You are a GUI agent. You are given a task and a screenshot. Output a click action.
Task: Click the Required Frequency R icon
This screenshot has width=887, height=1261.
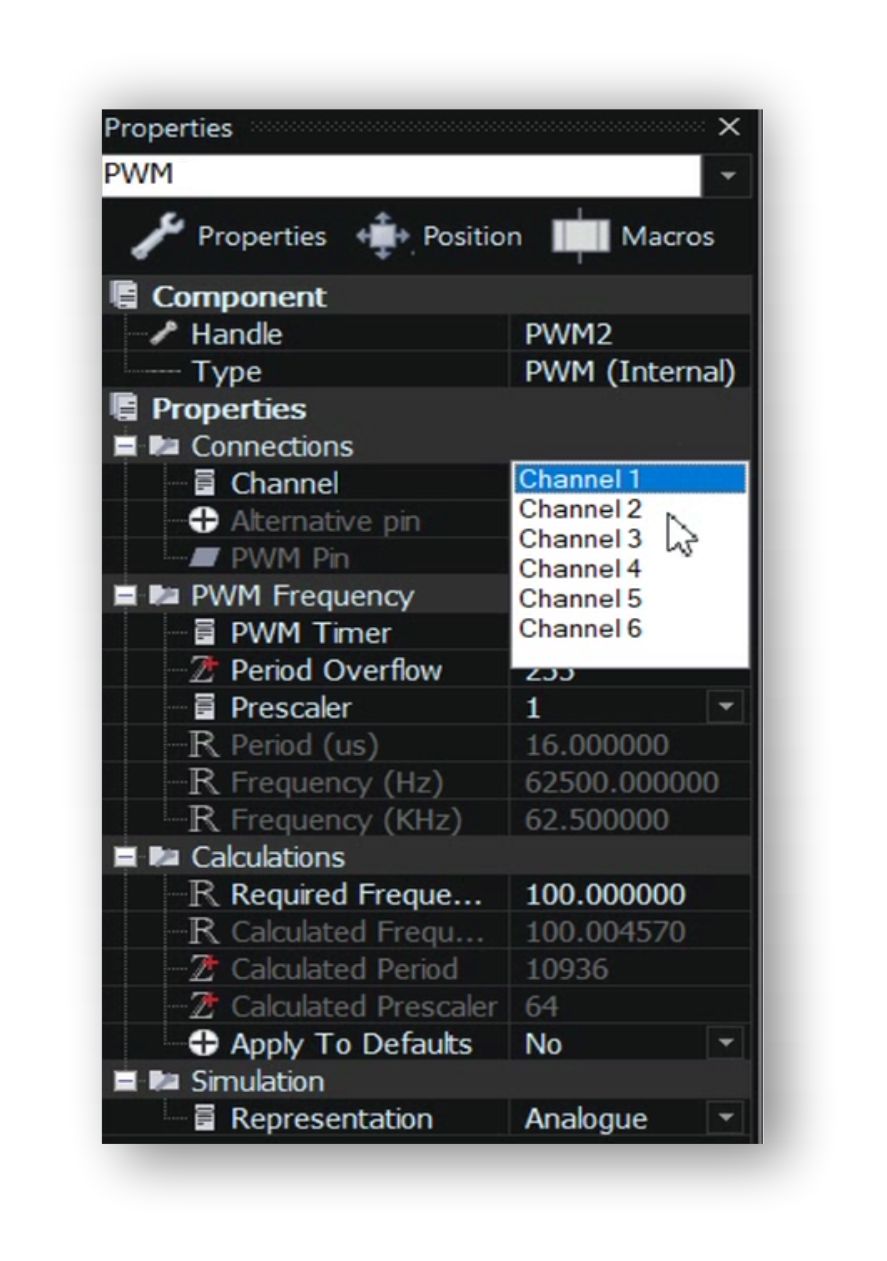pos(204,895)
